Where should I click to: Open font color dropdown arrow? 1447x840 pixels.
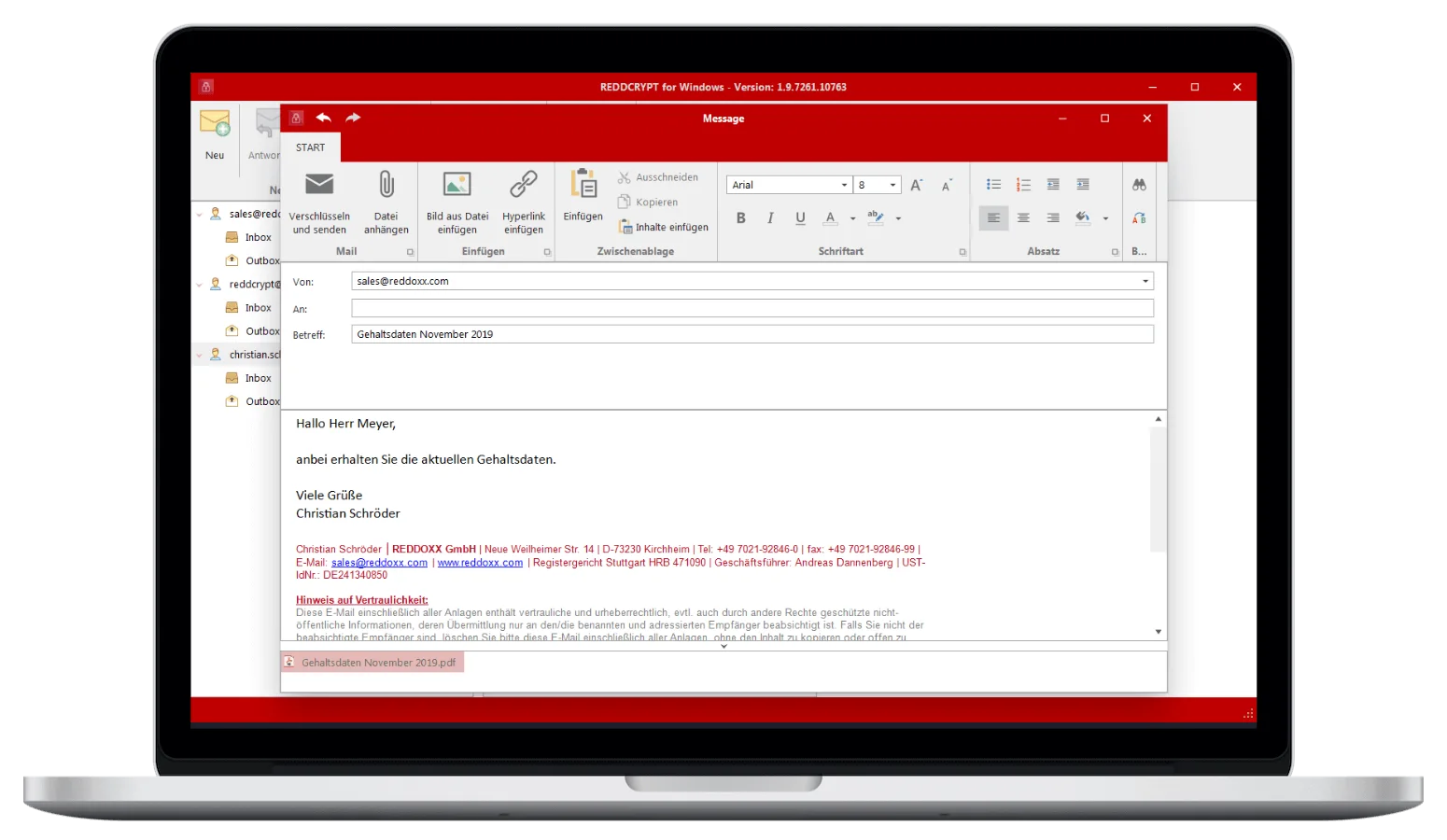(x=852, y=218)
